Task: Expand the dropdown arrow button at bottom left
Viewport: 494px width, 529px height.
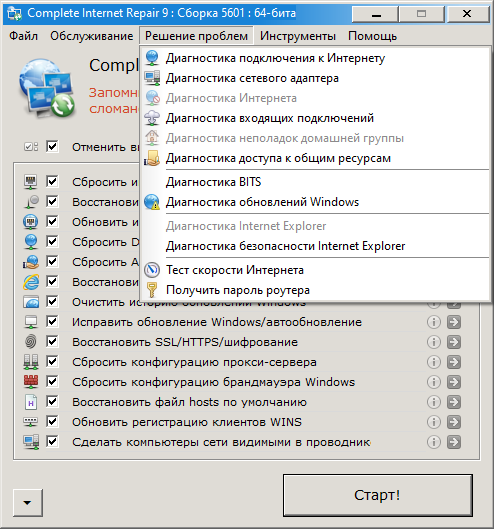Action: point(28,503)
